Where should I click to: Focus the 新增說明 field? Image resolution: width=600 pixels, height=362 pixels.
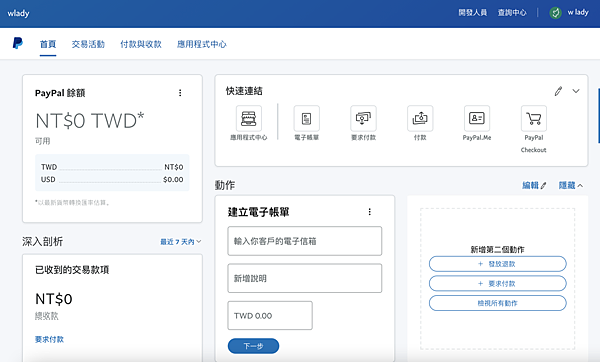(305, 278)
